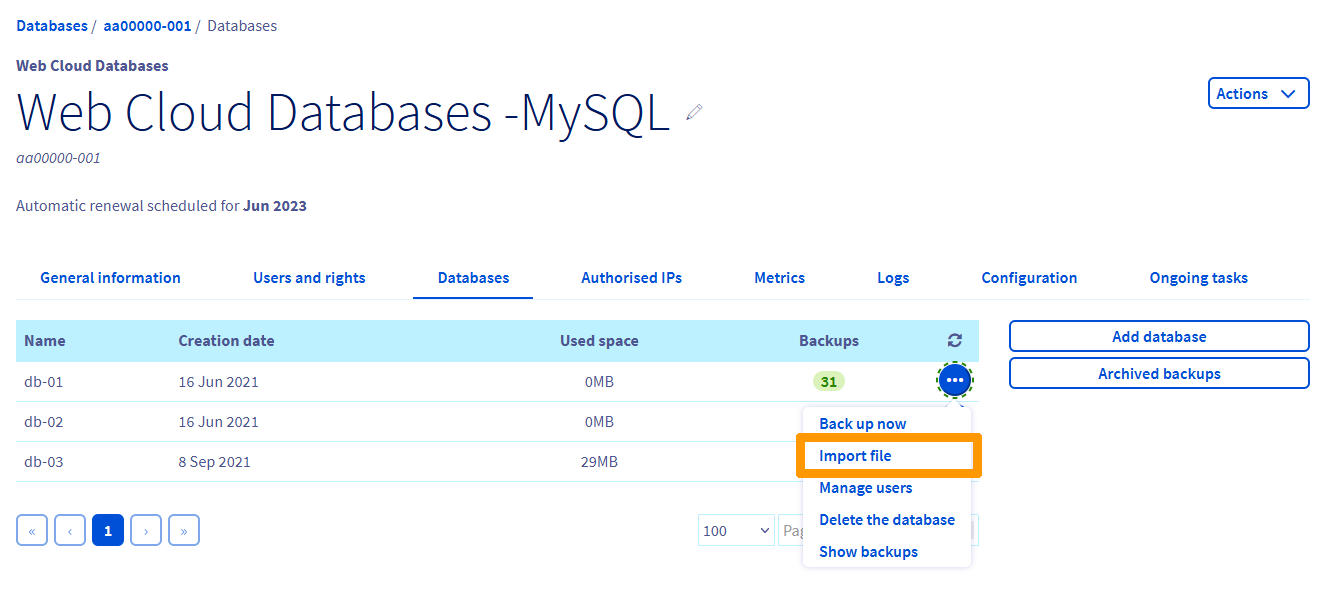Open the Metrics tab
The width and height of the screenshot is (1318, 600).
click(779, 277)
